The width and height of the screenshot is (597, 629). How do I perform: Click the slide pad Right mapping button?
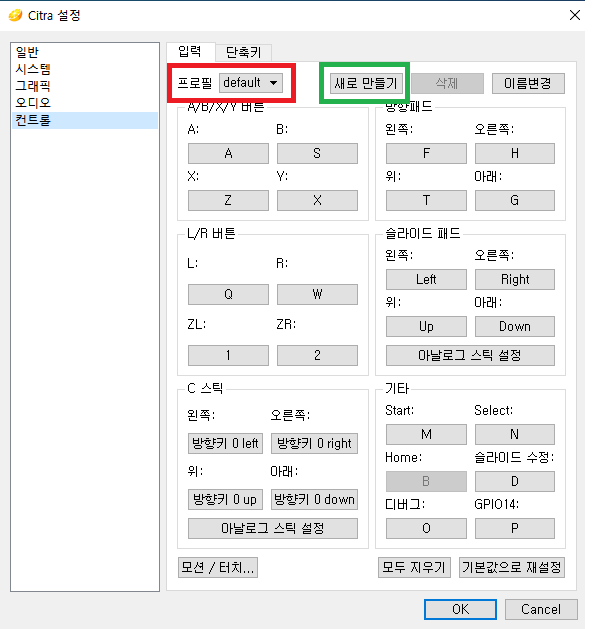click(515, 279)
